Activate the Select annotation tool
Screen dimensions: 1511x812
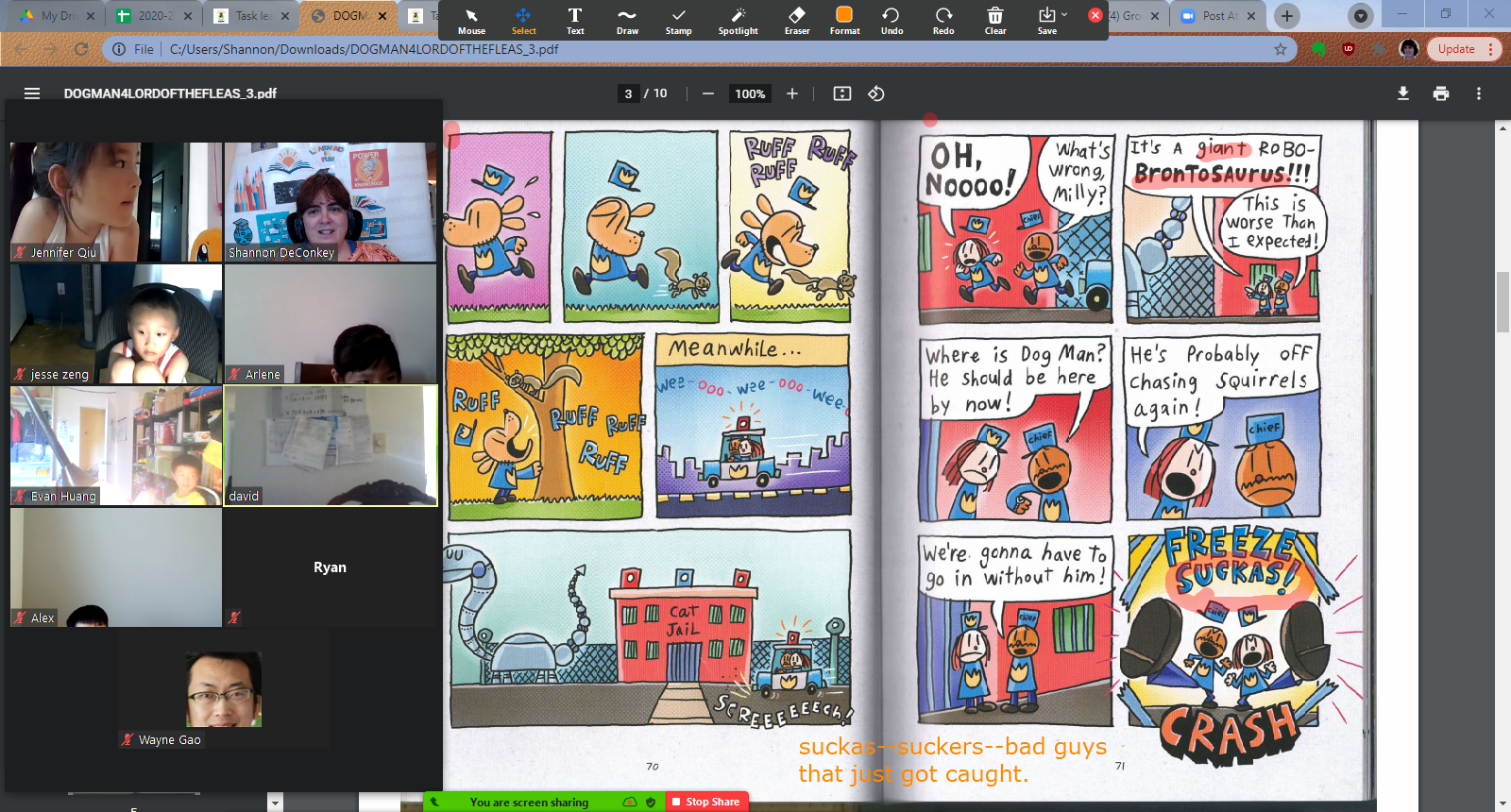pos(523,21)
